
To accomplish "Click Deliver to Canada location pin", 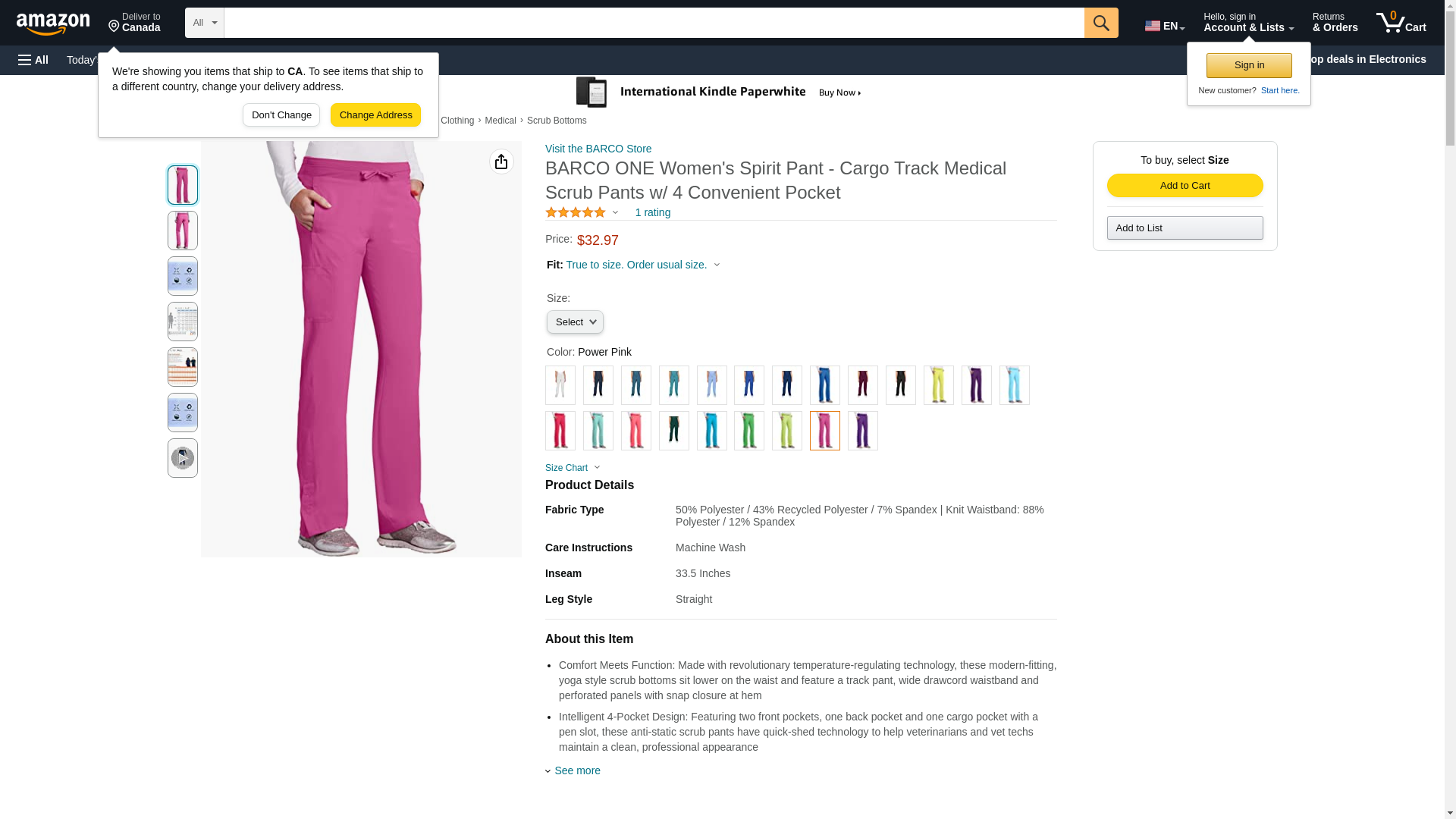I will tap(134, 23).
